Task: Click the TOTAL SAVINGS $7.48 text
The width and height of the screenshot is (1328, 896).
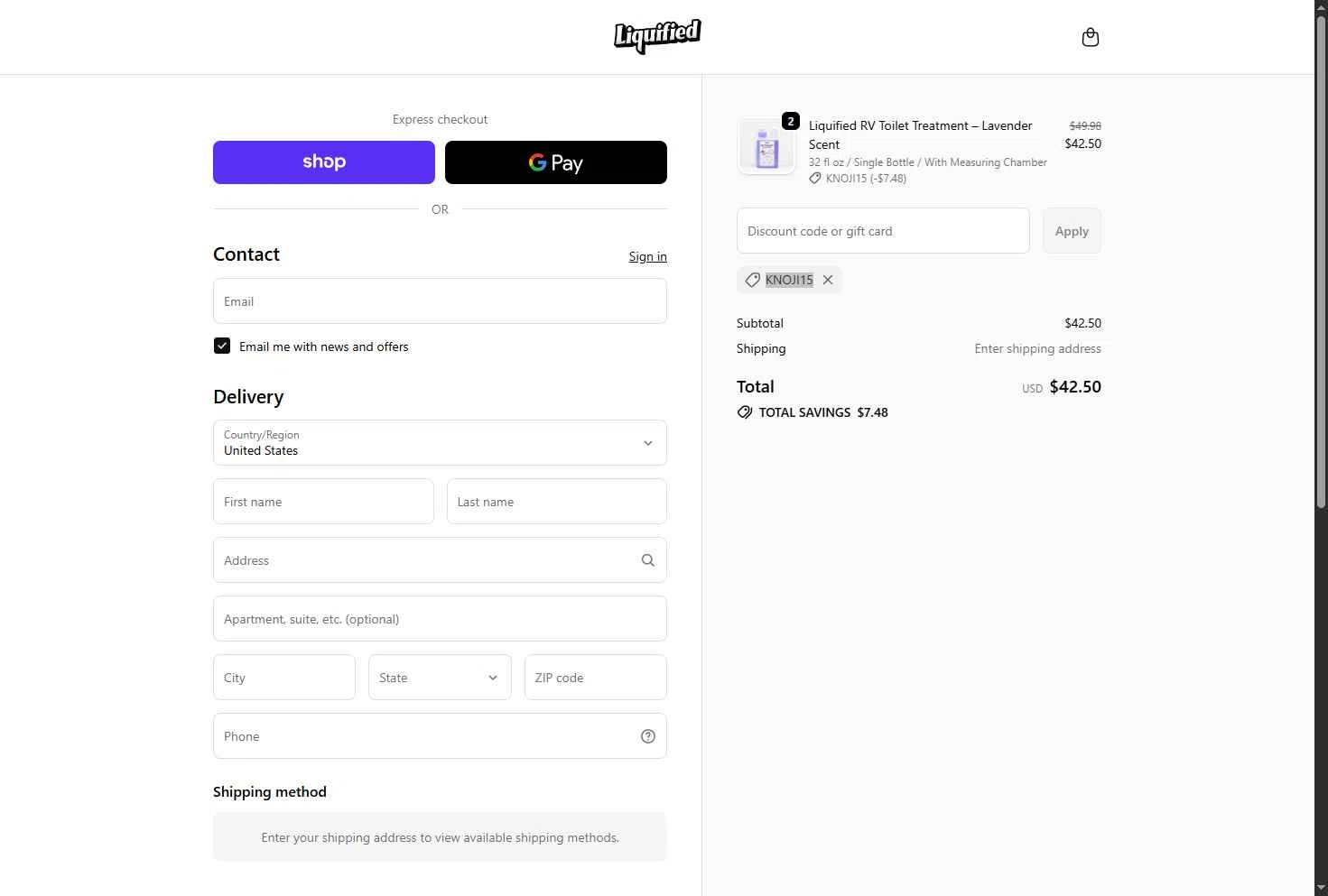Action: 823,412
